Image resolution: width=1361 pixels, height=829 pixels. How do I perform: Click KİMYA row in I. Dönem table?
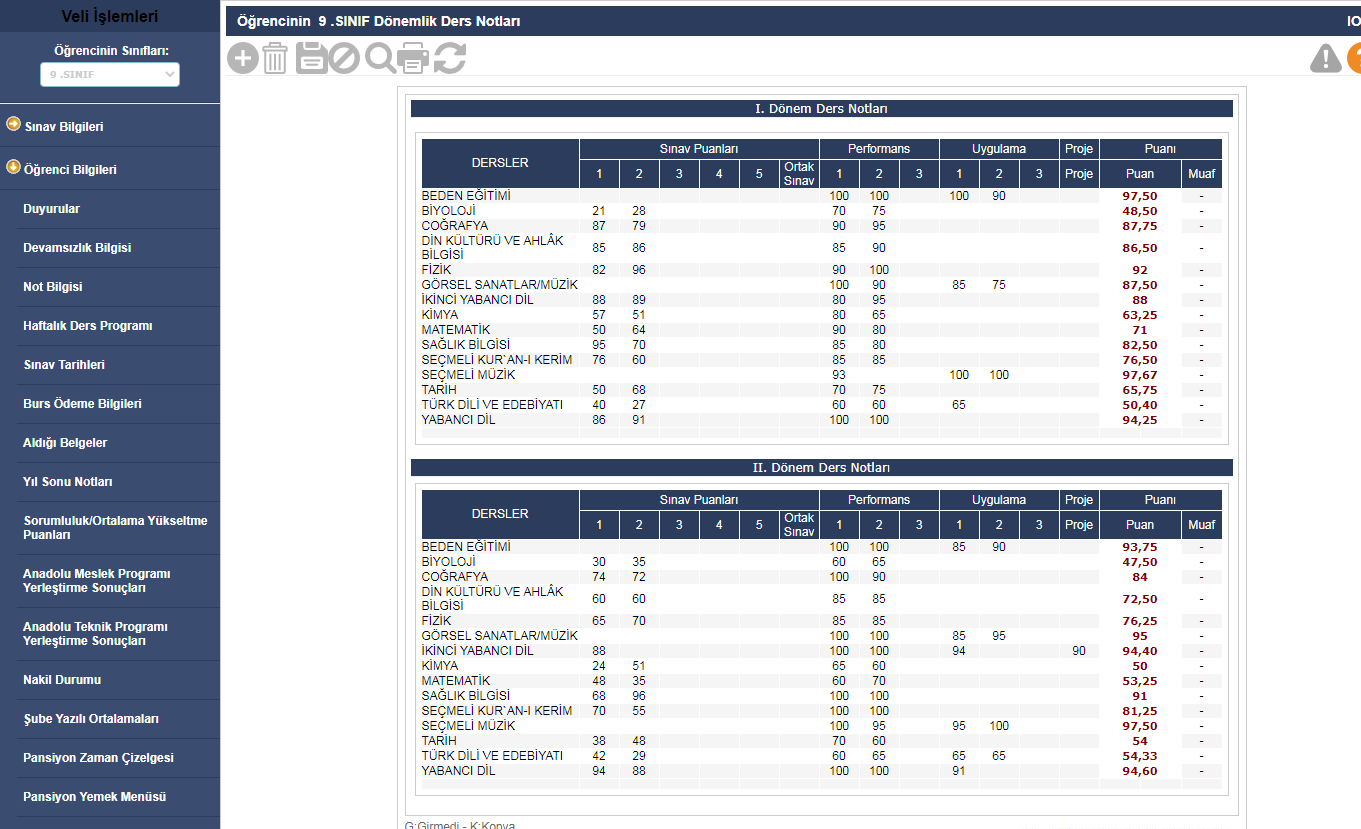(822, 315)
